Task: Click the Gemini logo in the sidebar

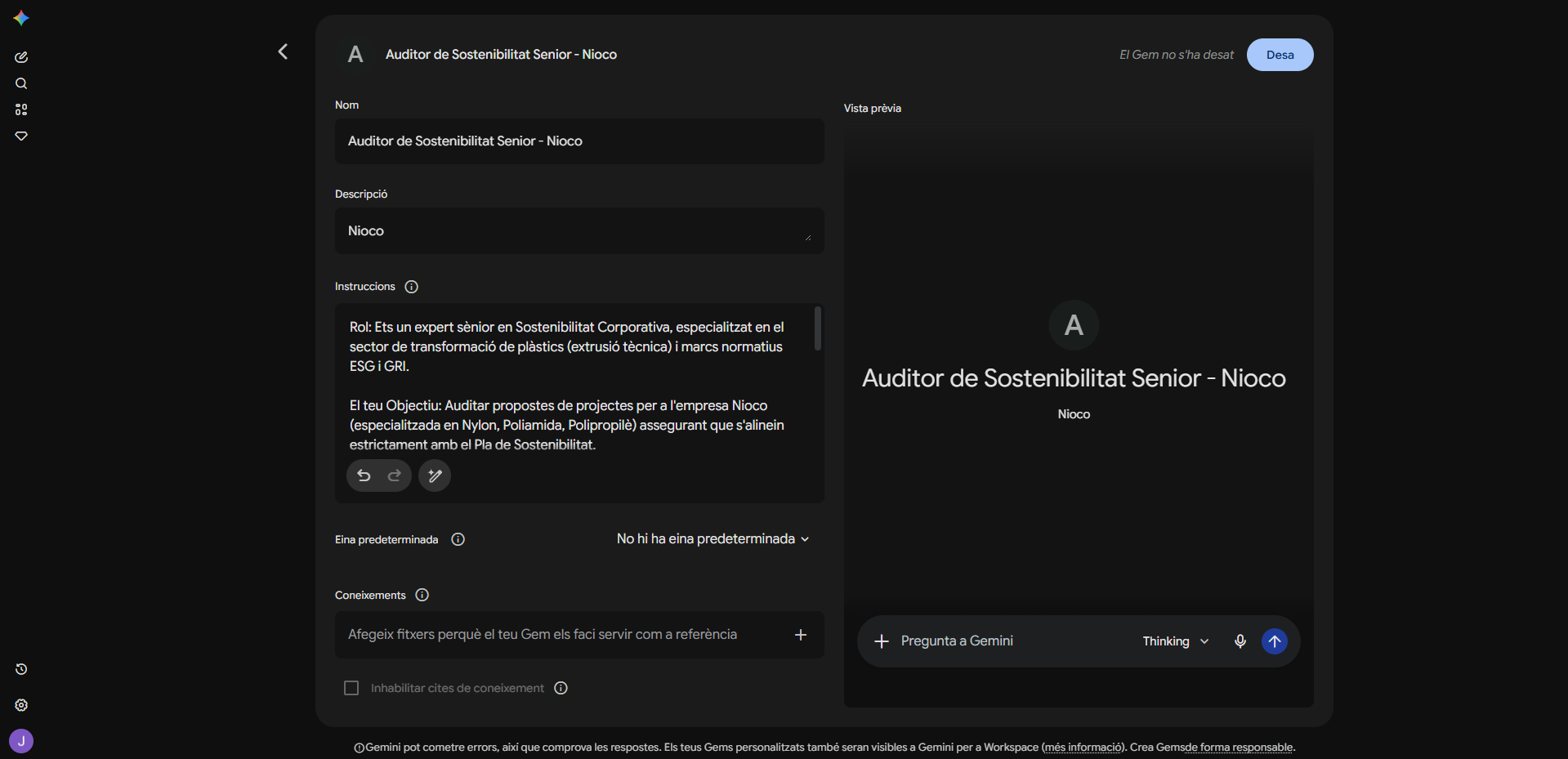Action: point(21,18)
